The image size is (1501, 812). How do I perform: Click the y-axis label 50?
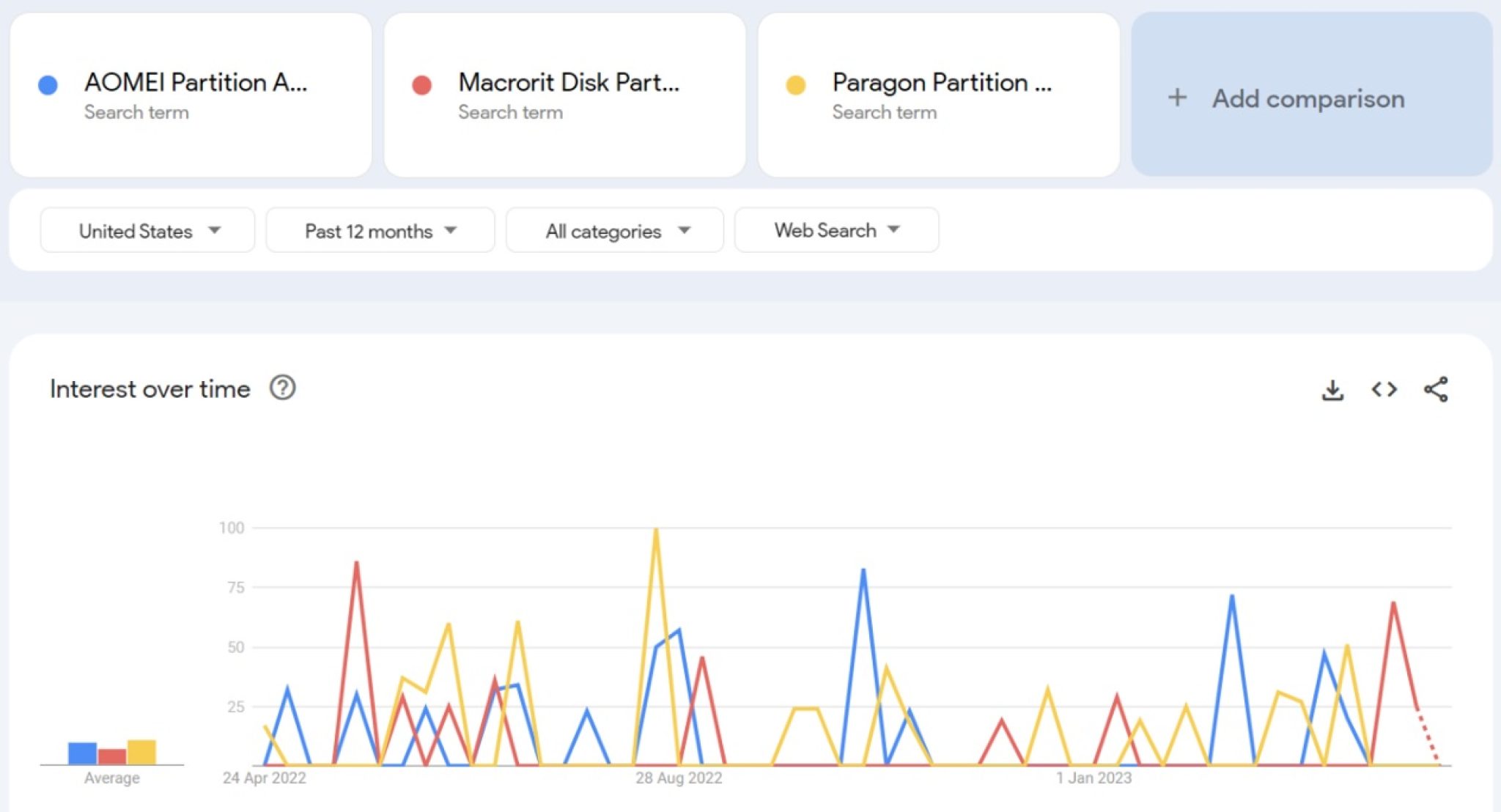[236, 647]
